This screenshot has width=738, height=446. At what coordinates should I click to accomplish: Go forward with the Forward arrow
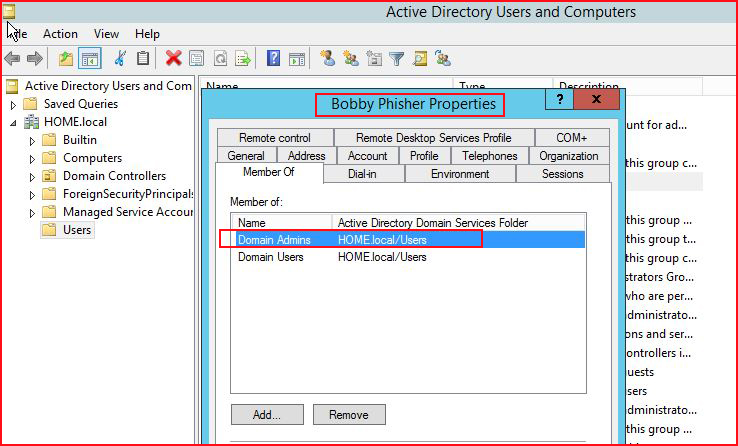click(35, 59)
